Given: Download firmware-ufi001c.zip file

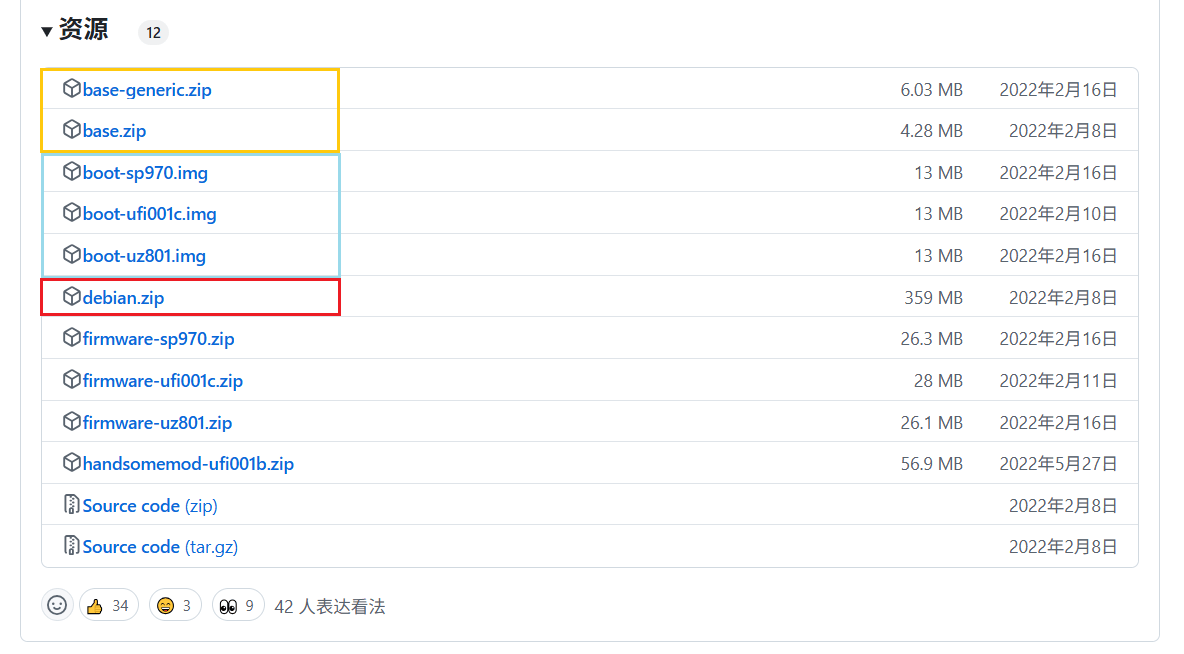Looking at the screenshot, I should pyautogui.click(x=162, y=381).
